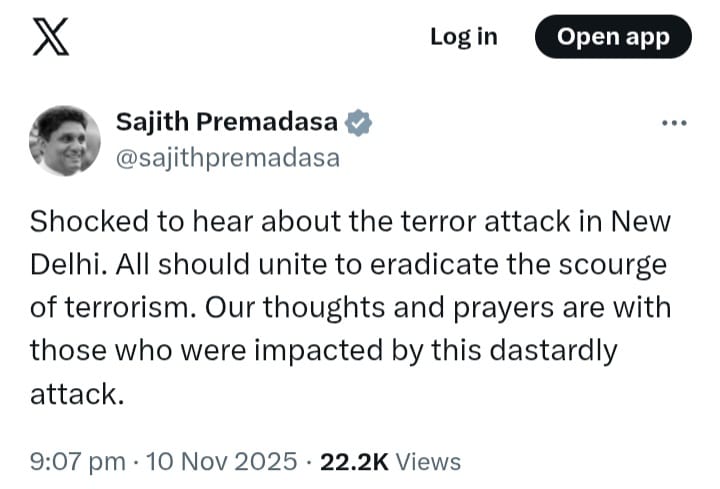Tap the Open app button
720x489 pixels.
612,37
